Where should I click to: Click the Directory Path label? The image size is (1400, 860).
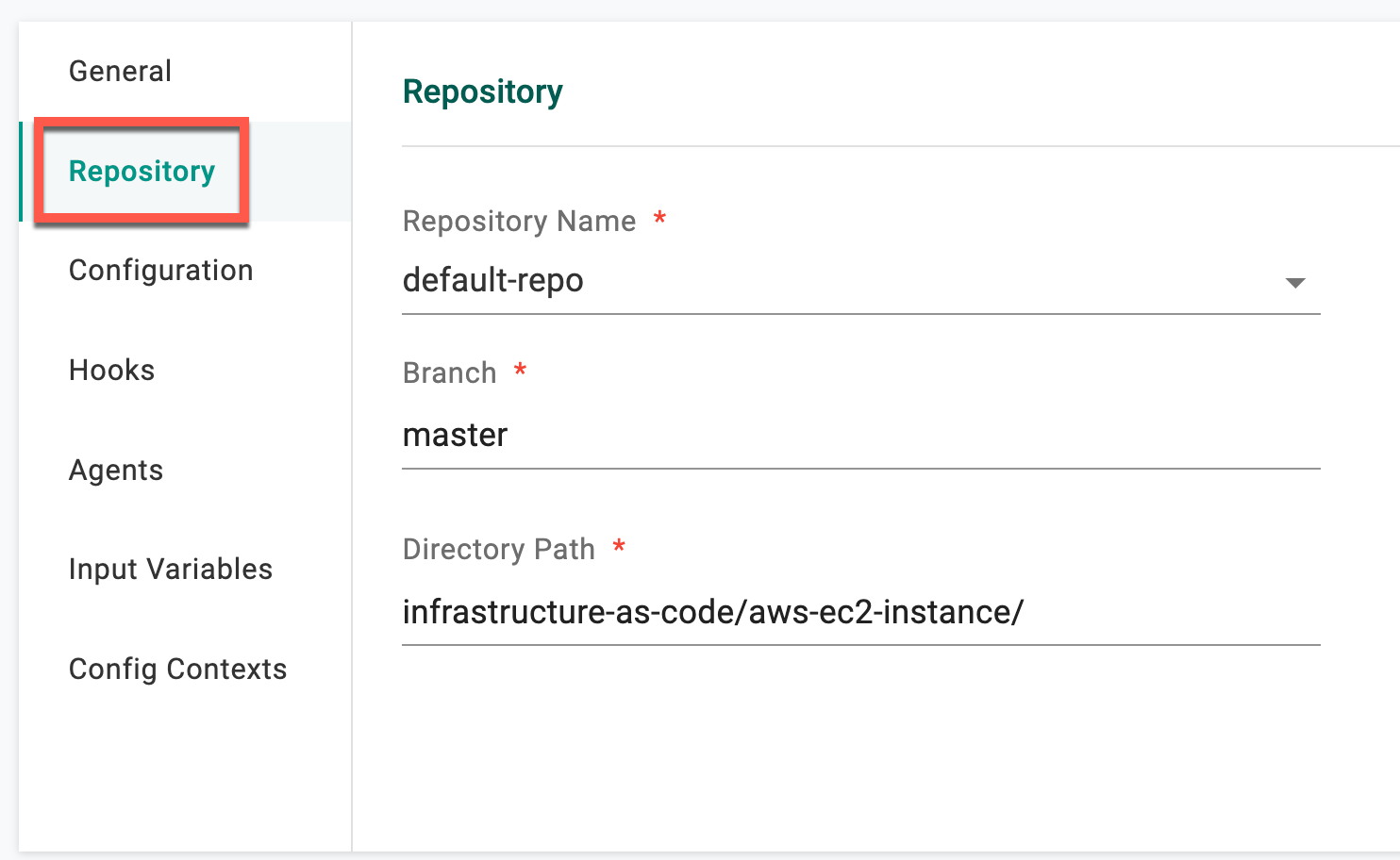click(x=499, y=550)
